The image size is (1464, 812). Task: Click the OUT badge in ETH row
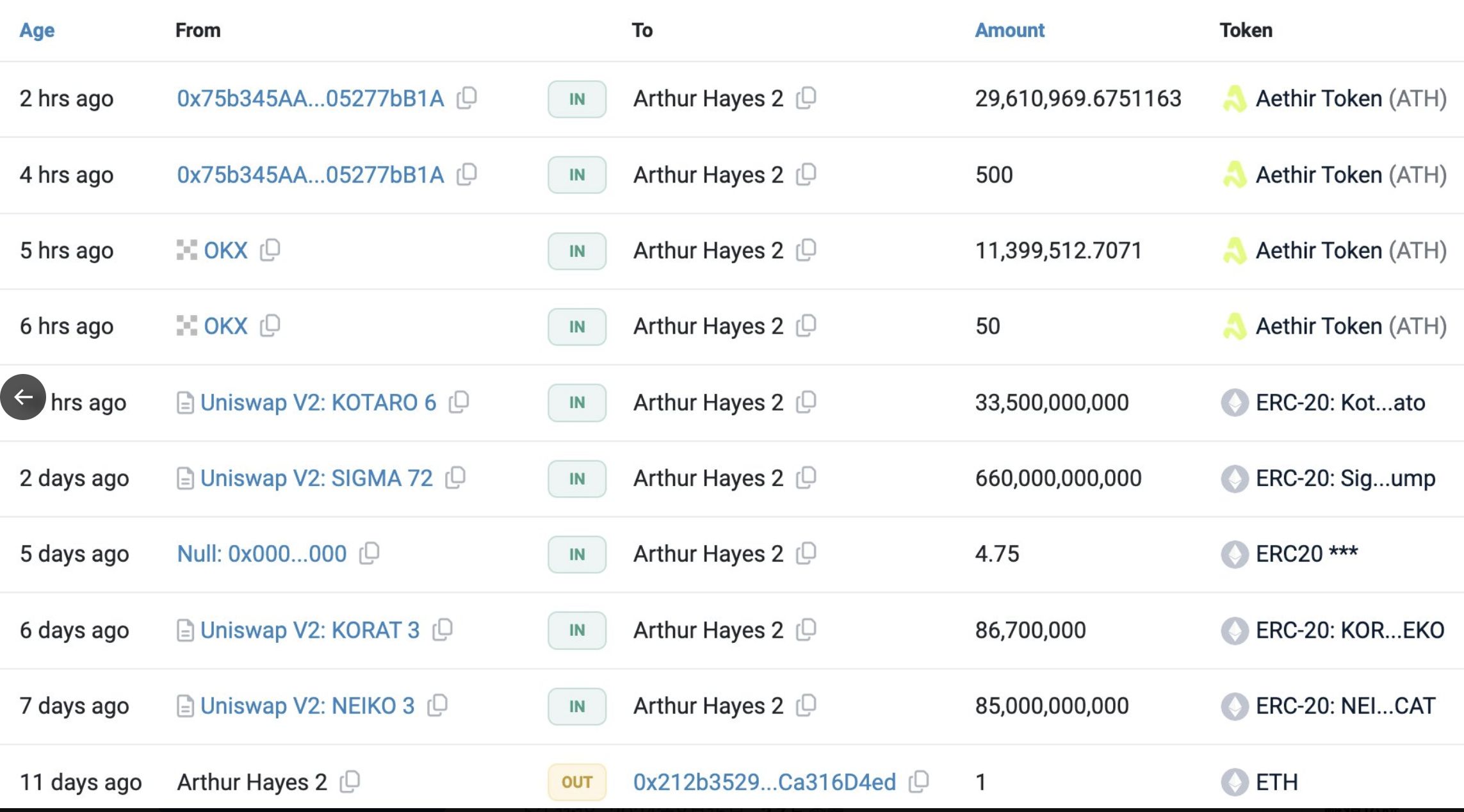576,782
